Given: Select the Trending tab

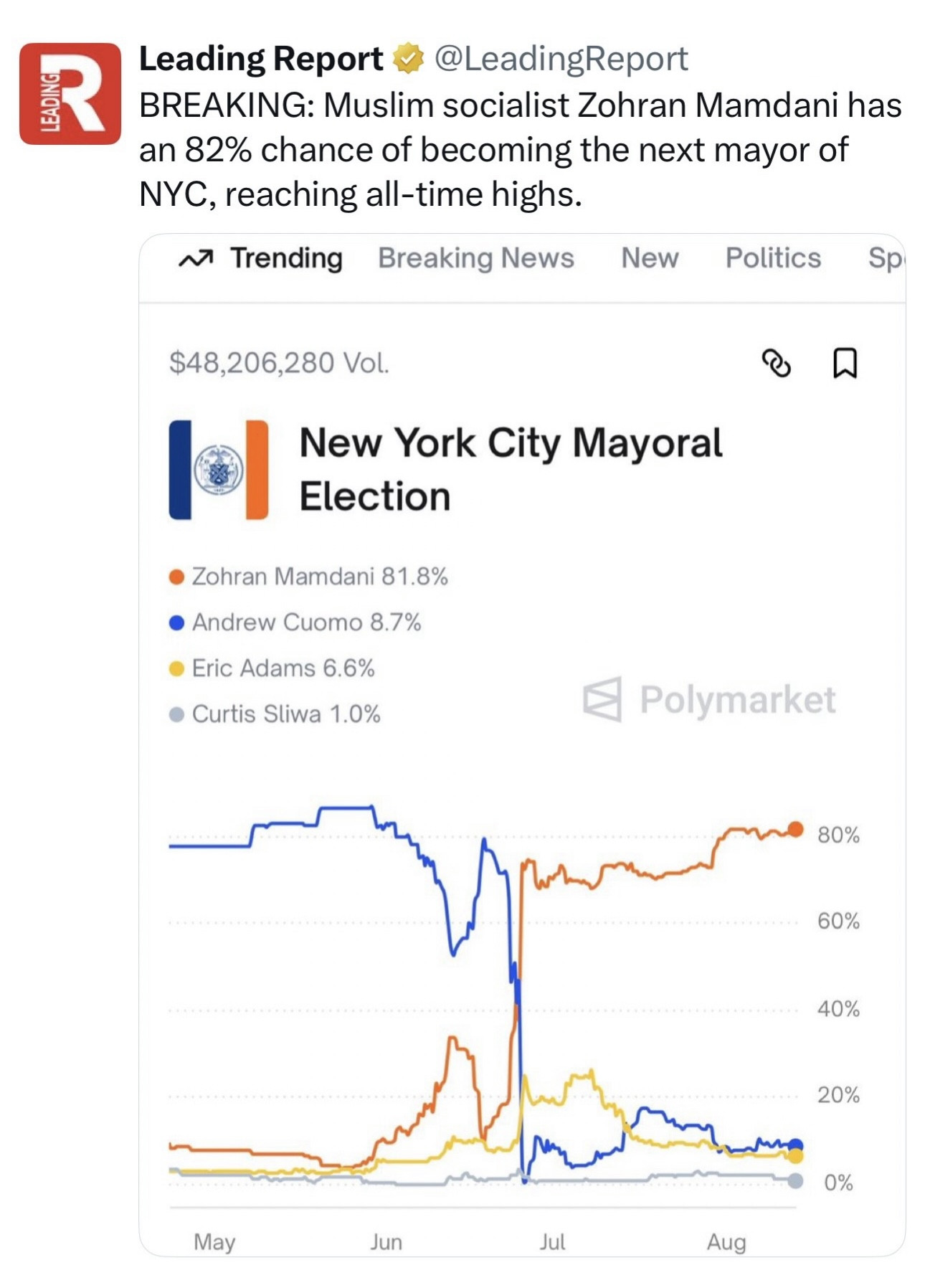Looking at the screenshot, I should pyautogui.click(x=285, y=258).
